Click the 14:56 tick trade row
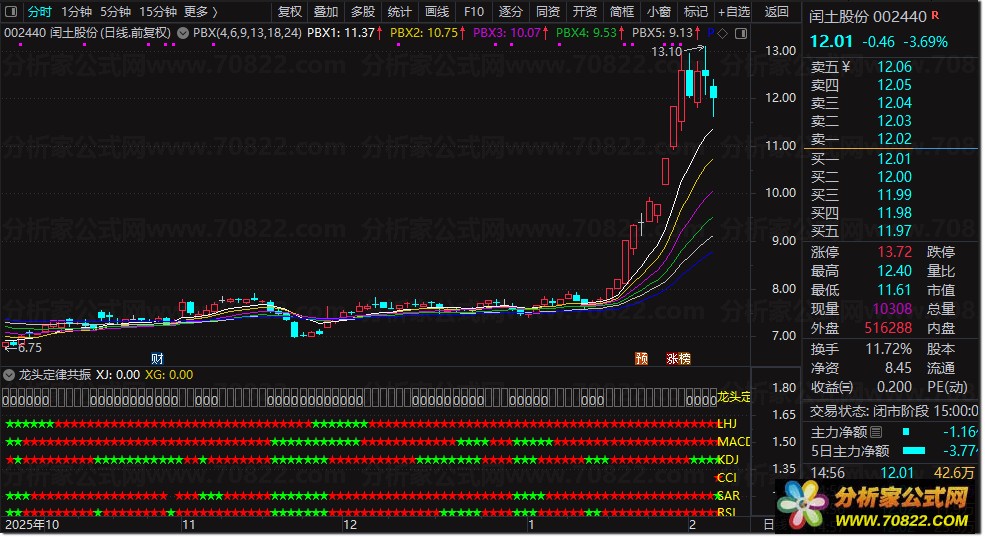The height and width of the screenshot is (537, 985). 892,473
